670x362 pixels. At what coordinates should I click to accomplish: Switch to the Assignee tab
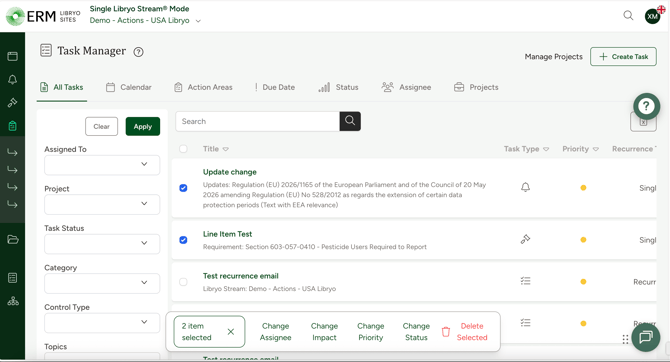406,87
